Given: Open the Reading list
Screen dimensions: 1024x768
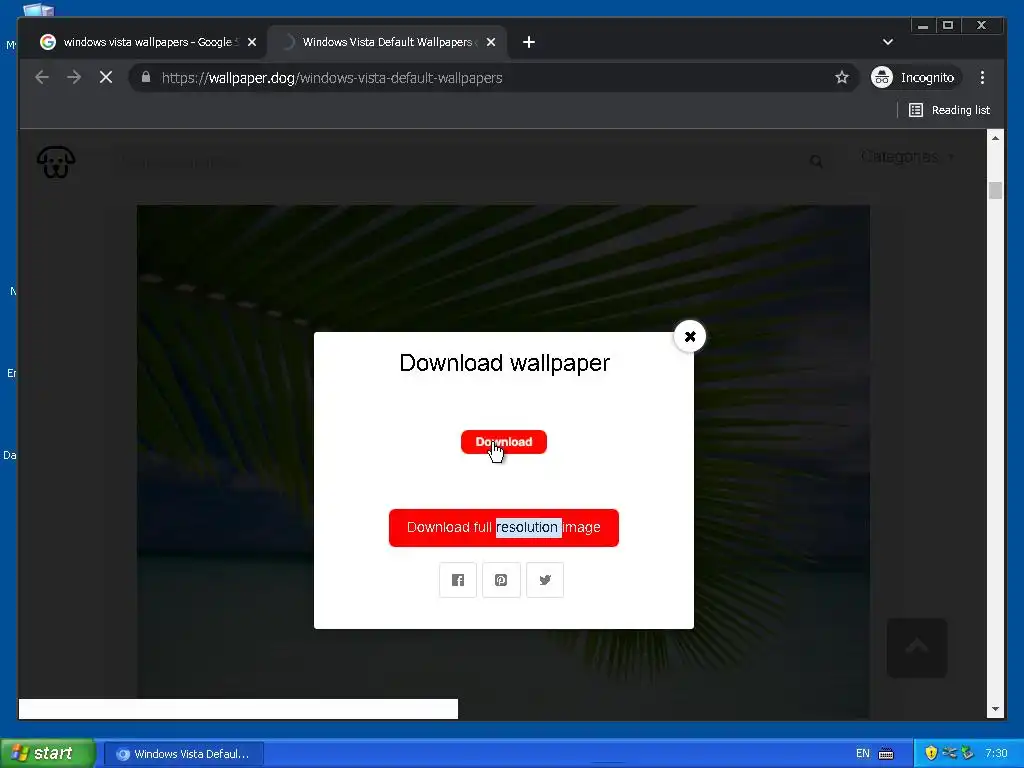Looking at the screenshot, I should (x=950, y=110).
